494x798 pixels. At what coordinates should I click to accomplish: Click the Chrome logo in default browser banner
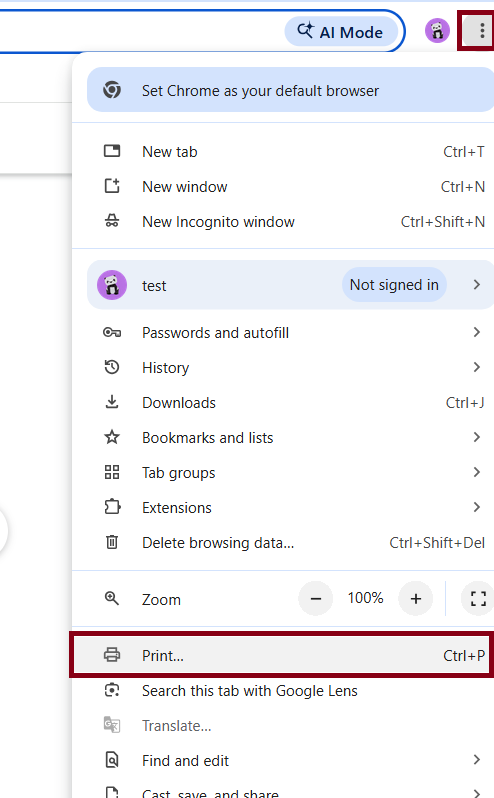[112, 90]
